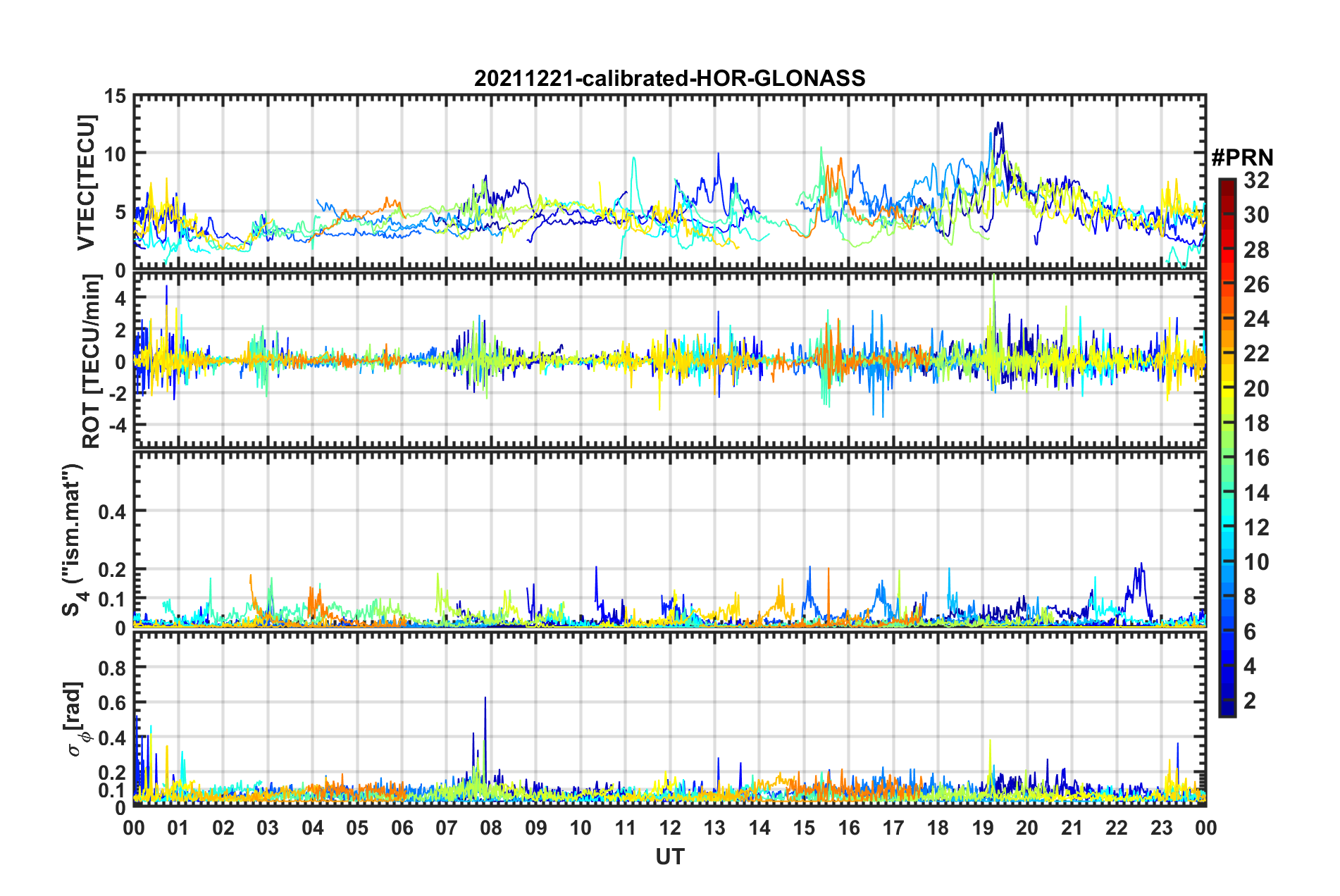Click the 12 hour tick on the UT axis
This screenshot has width=1340, height=896.
tap(670, 828)
